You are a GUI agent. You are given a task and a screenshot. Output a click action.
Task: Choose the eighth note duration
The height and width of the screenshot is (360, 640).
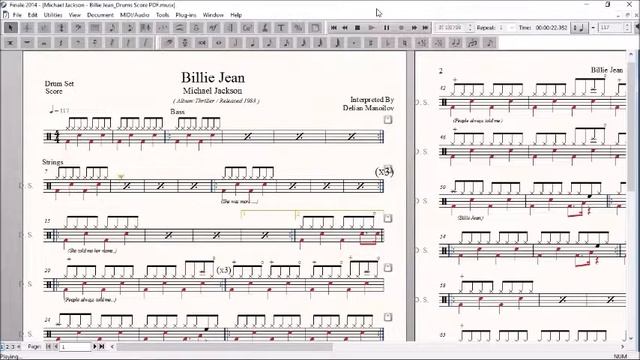click(x=269, y=42)
